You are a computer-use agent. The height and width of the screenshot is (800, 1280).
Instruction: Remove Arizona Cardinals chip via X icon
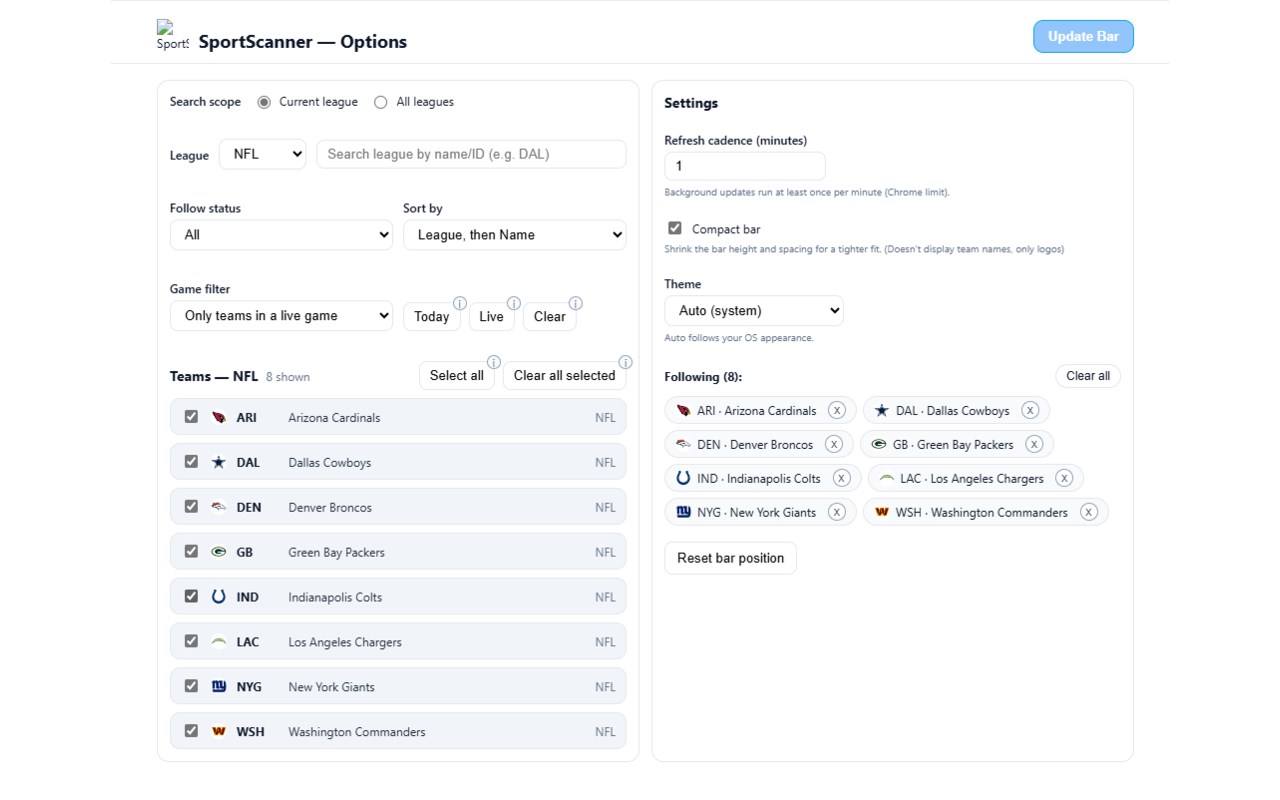tap(837, 410)
